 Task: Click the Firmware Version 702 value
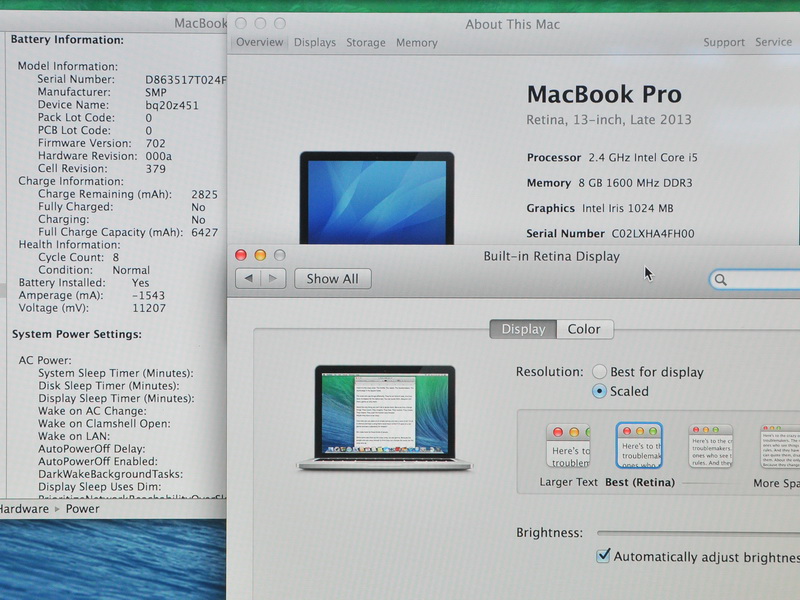tap(155, 143)
